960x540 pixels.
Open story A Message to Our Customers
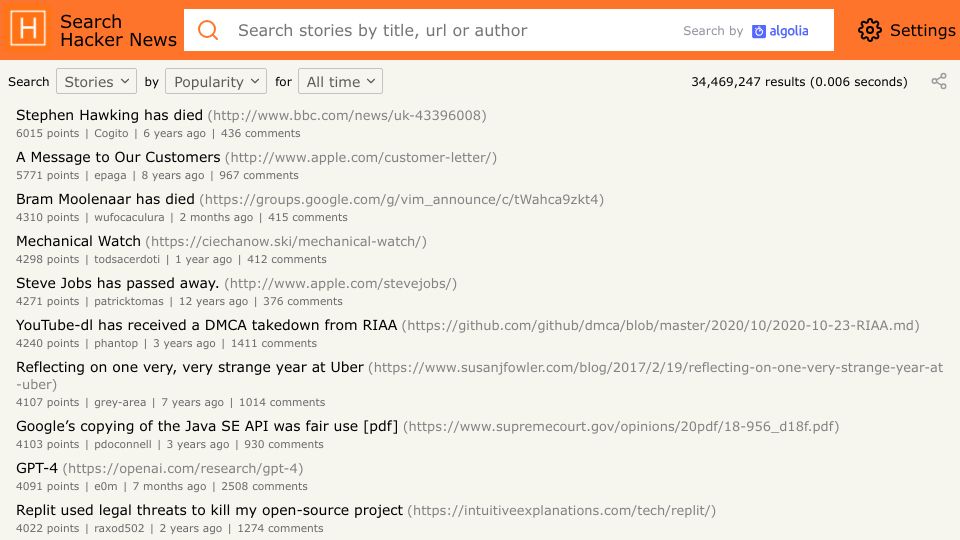(118, 157)
